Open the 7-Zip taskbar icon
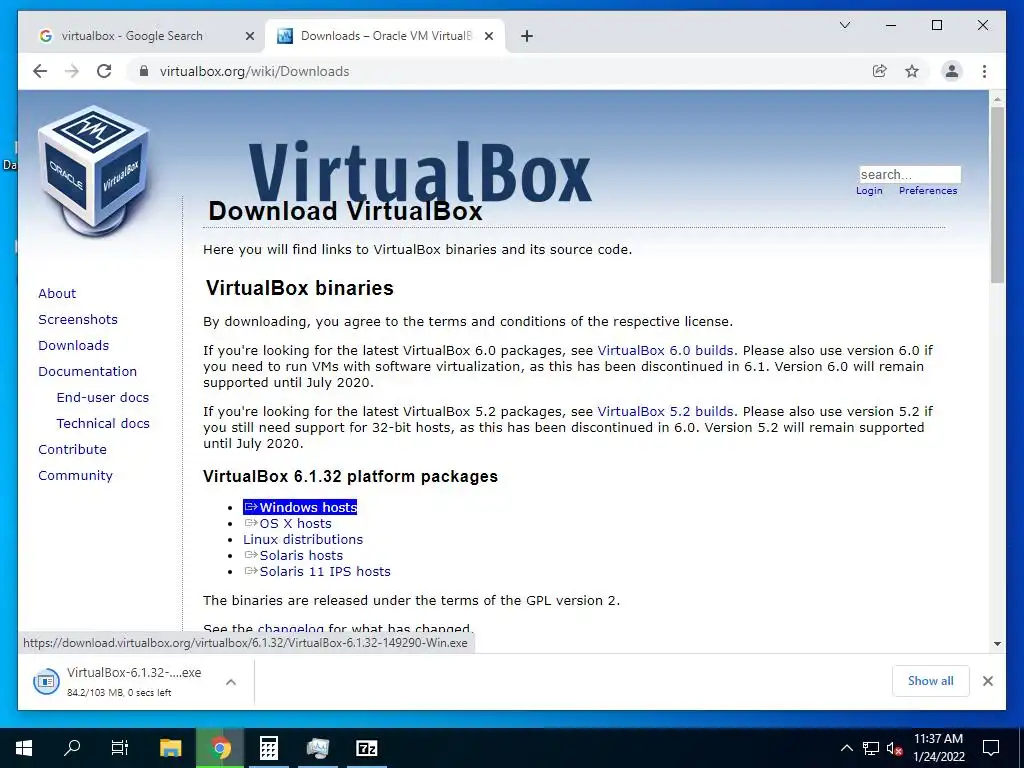The width and height of the screenshot is (1024, 768). click(366, 748)
